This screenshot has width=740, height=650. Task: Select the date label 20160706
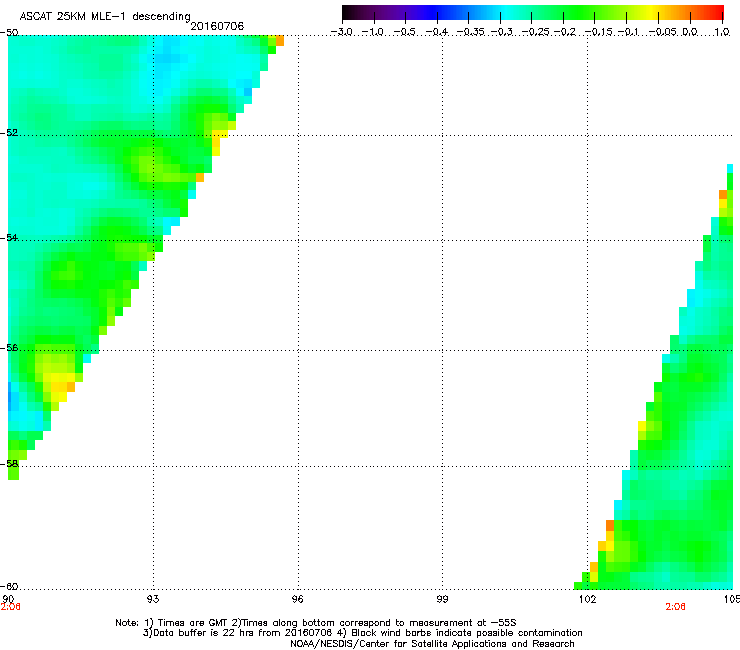point(217,26)
